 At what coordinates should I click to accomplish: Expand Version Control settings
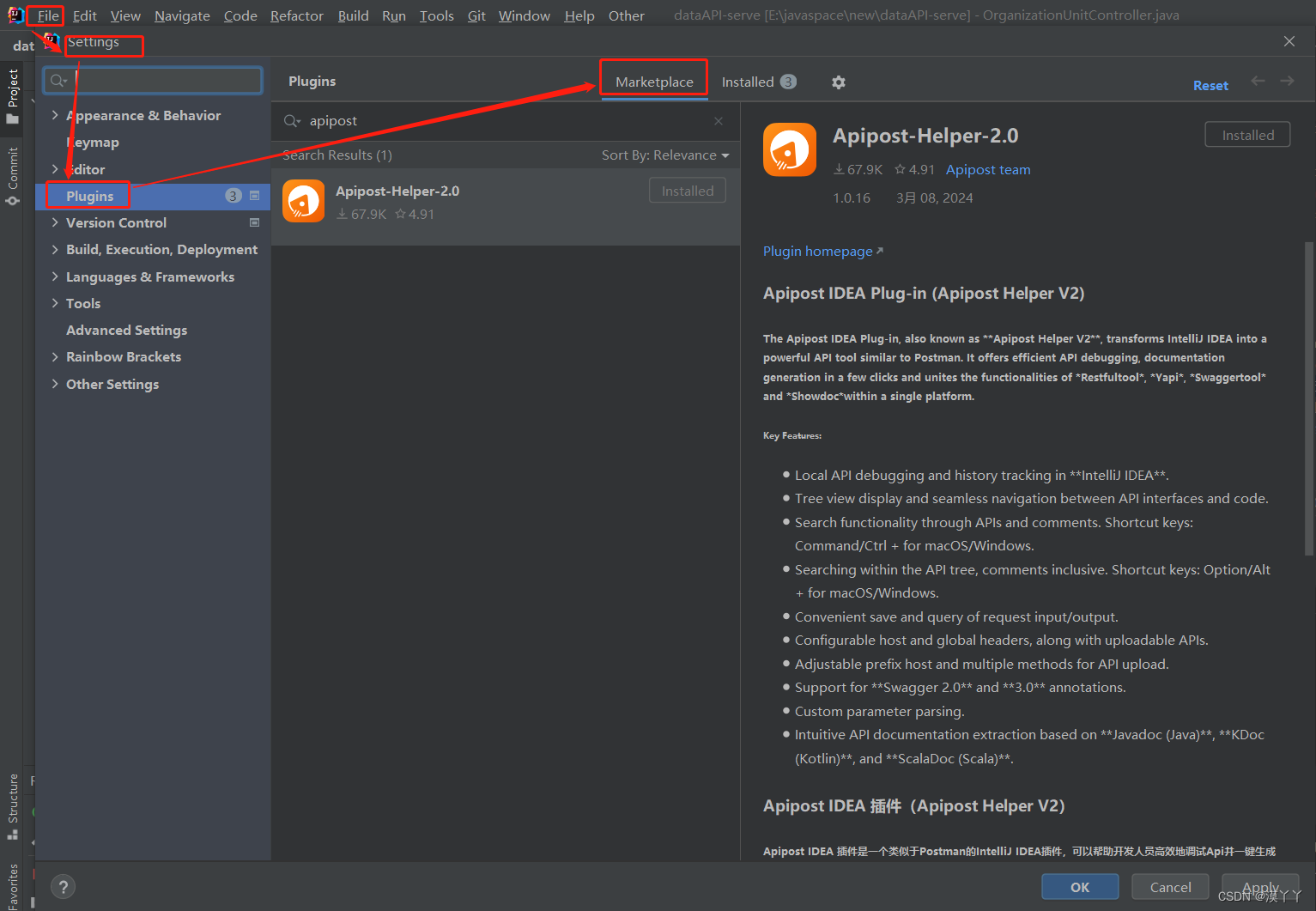55,222
